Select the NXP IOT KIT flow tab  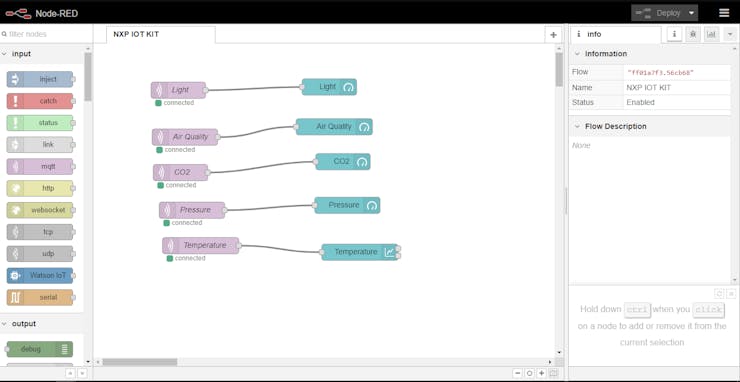(160, 34)
